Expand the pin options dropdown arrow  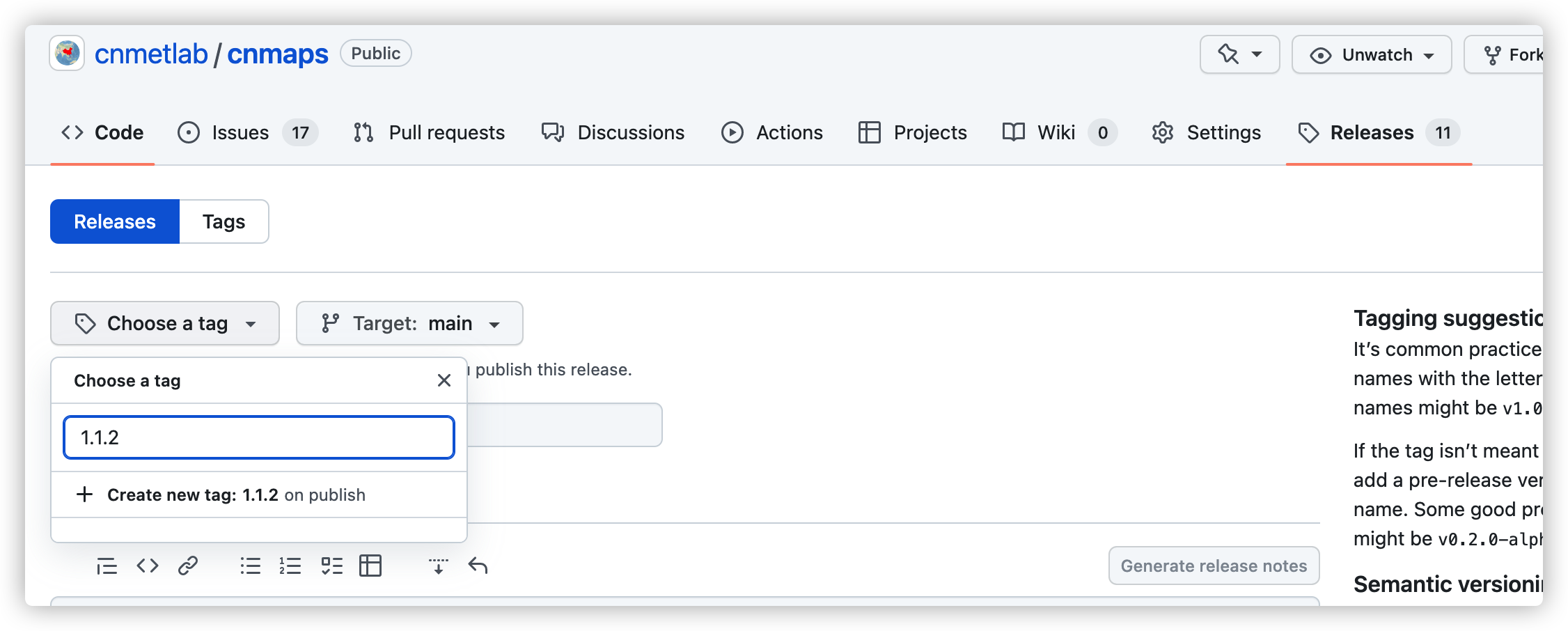point(1257,54)
